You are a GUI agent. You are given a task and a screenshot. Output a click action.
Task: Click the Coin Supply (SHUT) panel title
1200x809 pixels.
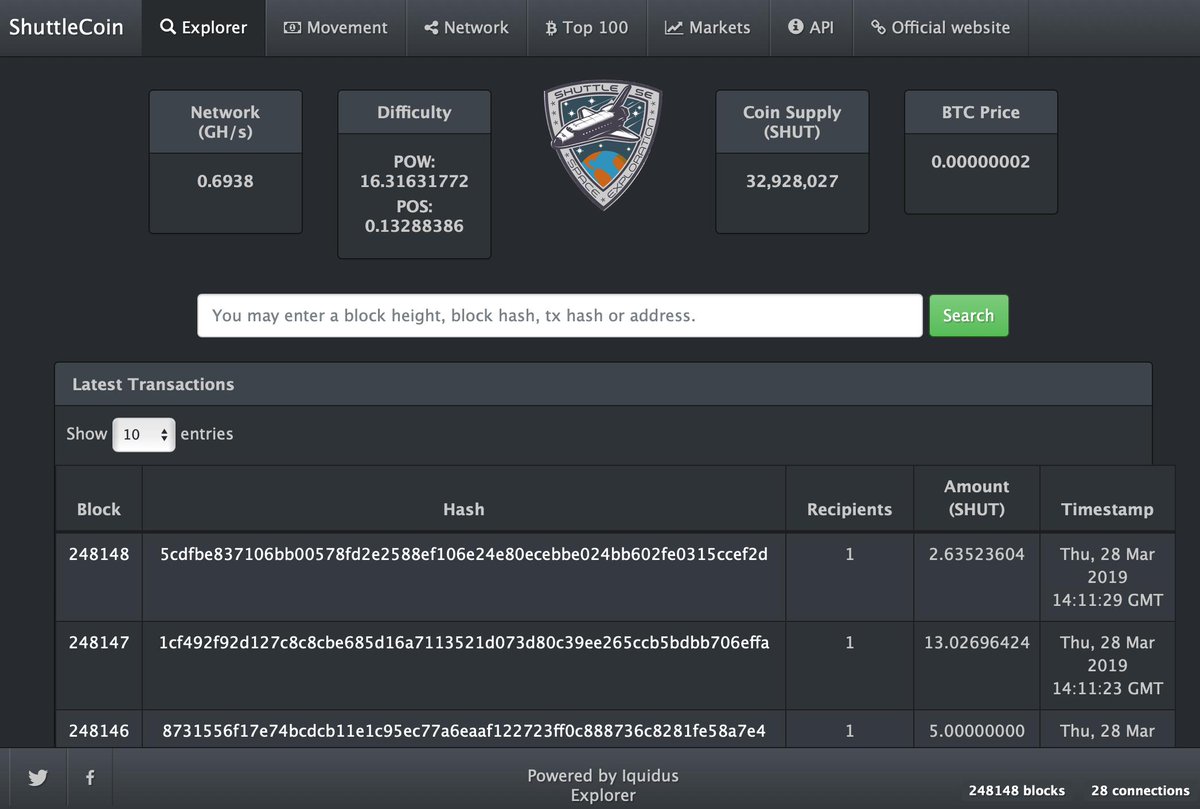792,122
